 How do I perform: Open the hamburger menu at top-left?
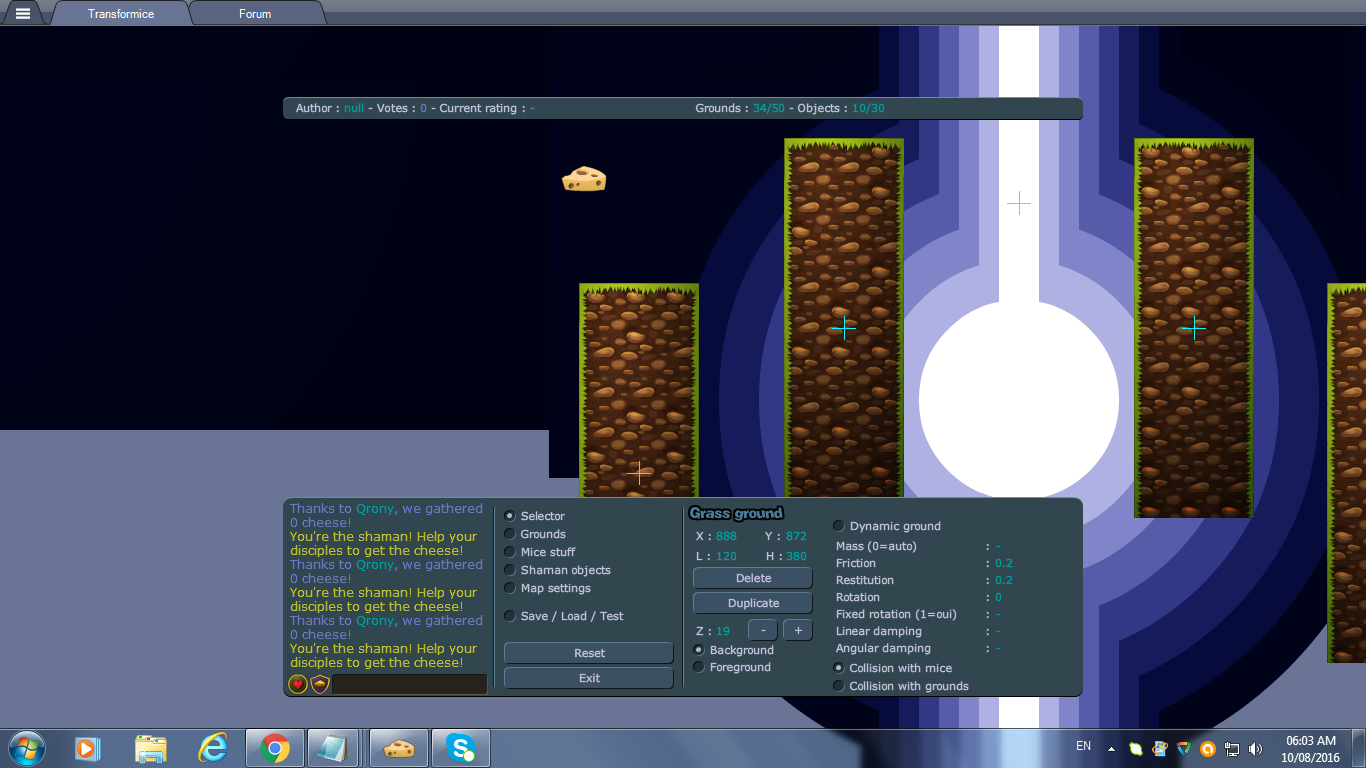pyautogui.click(x=22, y=13)
